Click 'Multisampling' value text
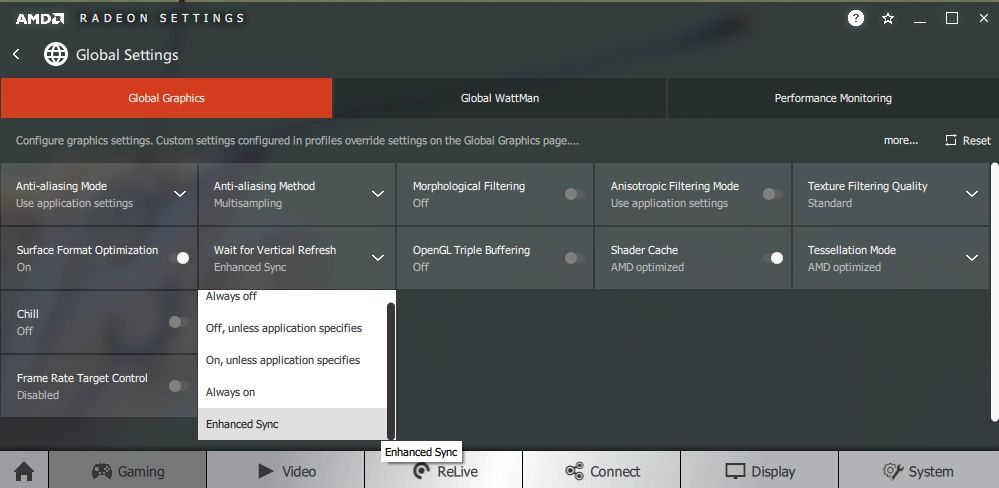 pos(248,203)
